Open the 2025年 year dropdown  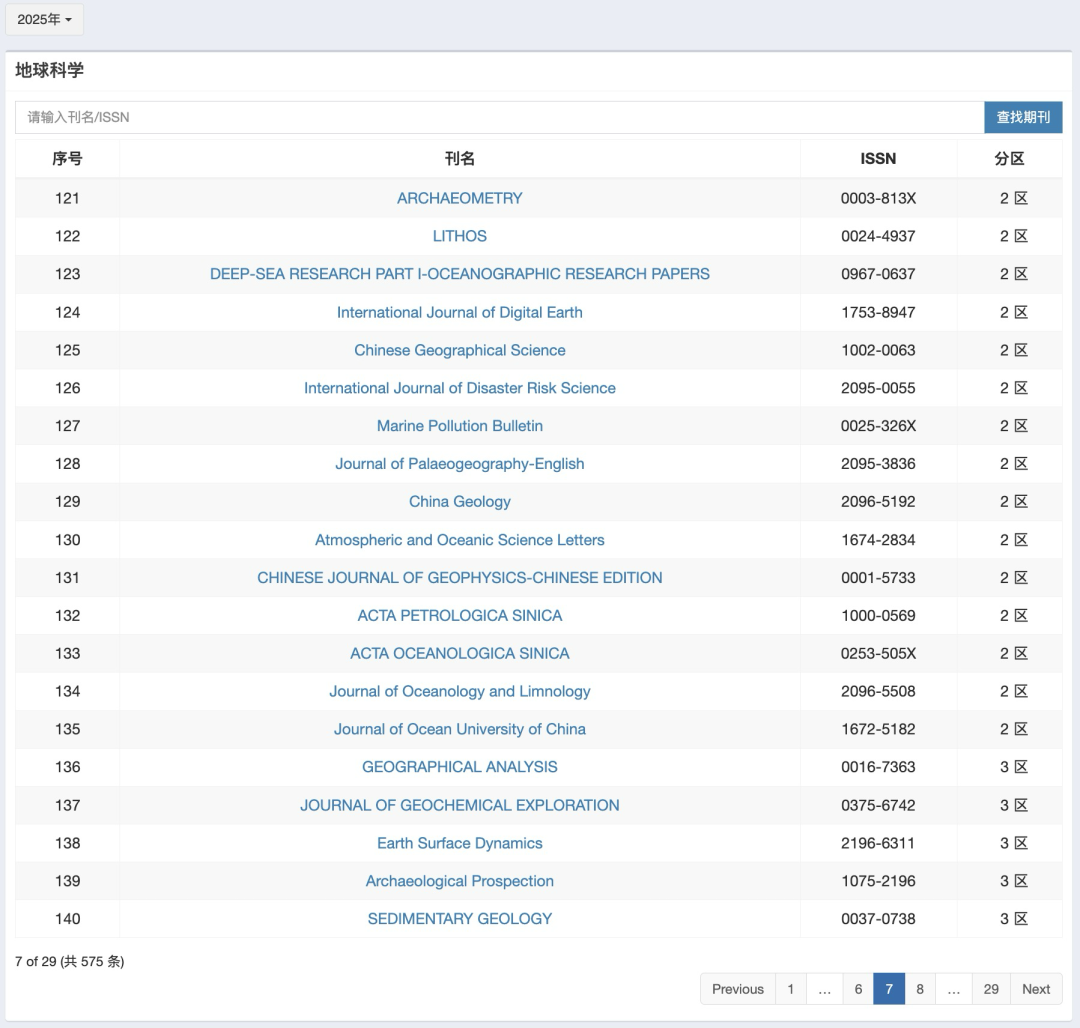[44, 19]
